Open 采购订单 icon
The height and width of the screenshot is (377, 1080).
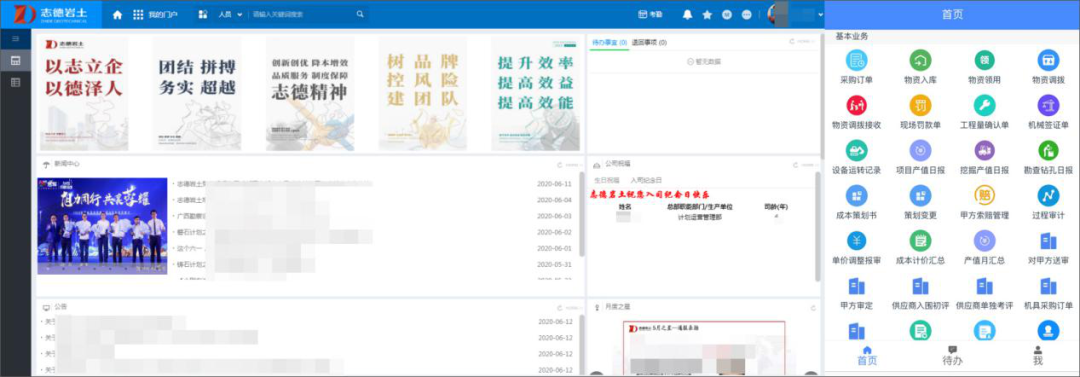tap(856, 61)
